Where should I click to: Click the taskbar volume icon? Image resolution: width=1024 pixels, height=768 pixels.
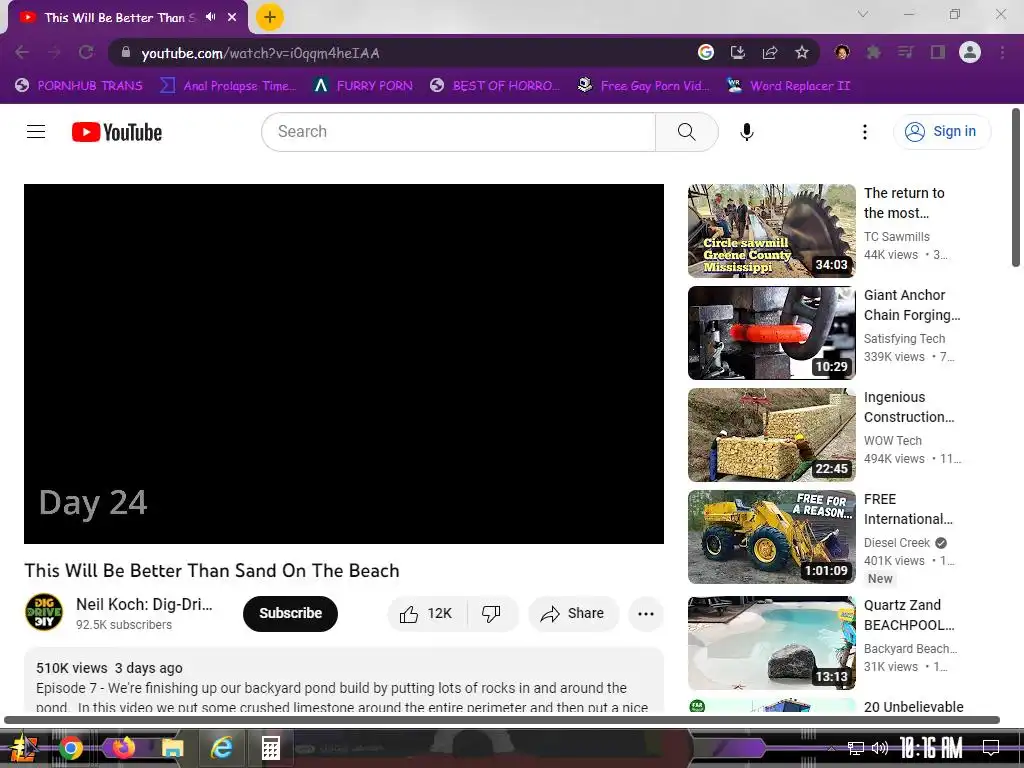coord(880,748)
